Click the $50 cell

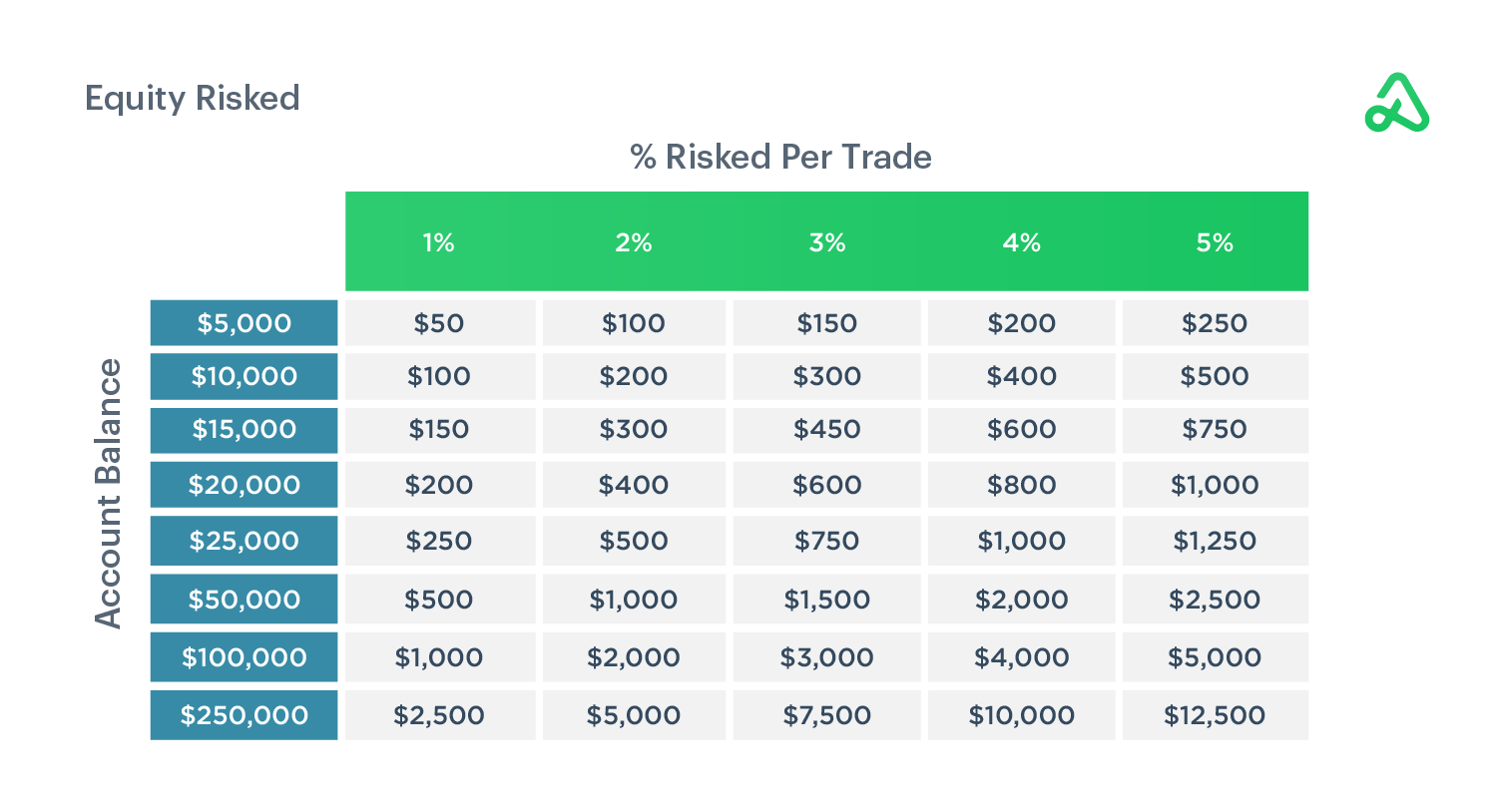coord(439,323)
